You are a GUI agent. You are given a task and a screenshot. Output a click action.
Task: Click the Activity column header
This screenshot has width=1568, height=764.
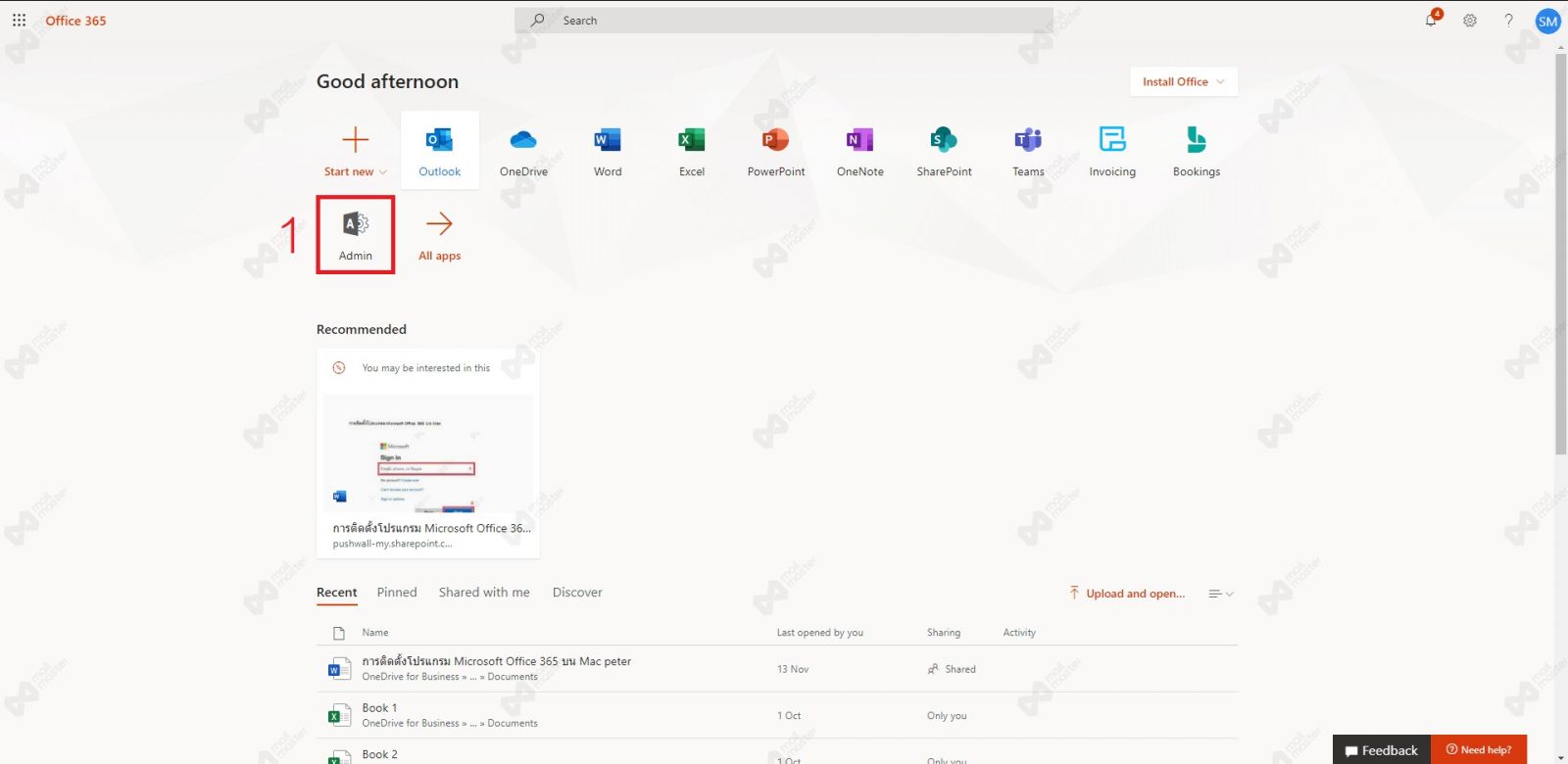(1019, 633)
